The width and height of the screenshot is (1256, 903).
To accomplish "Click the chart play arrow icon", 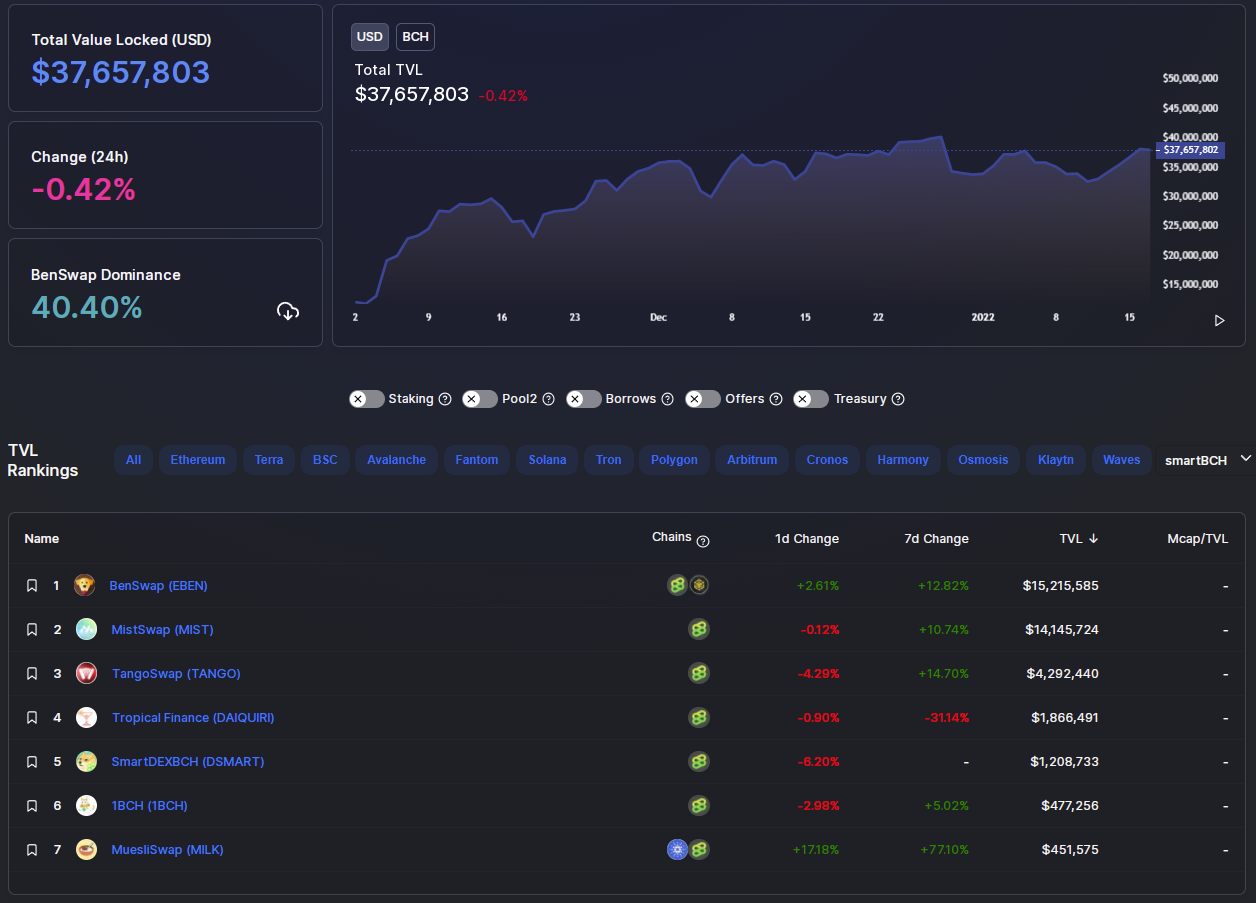I will coord(1219,321).
